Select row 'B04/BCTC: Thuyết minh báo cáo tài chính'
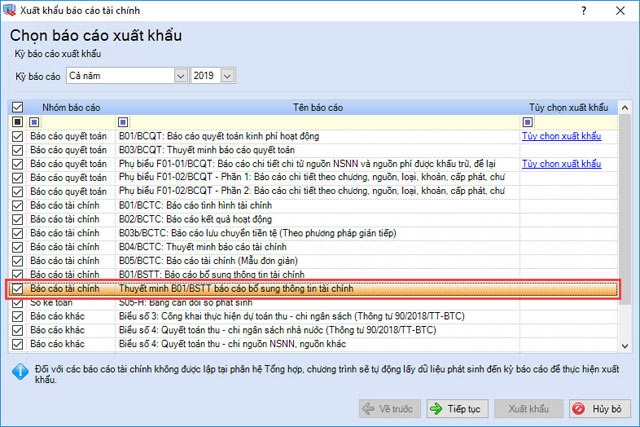Screen dimensions: 640x427 313,247
